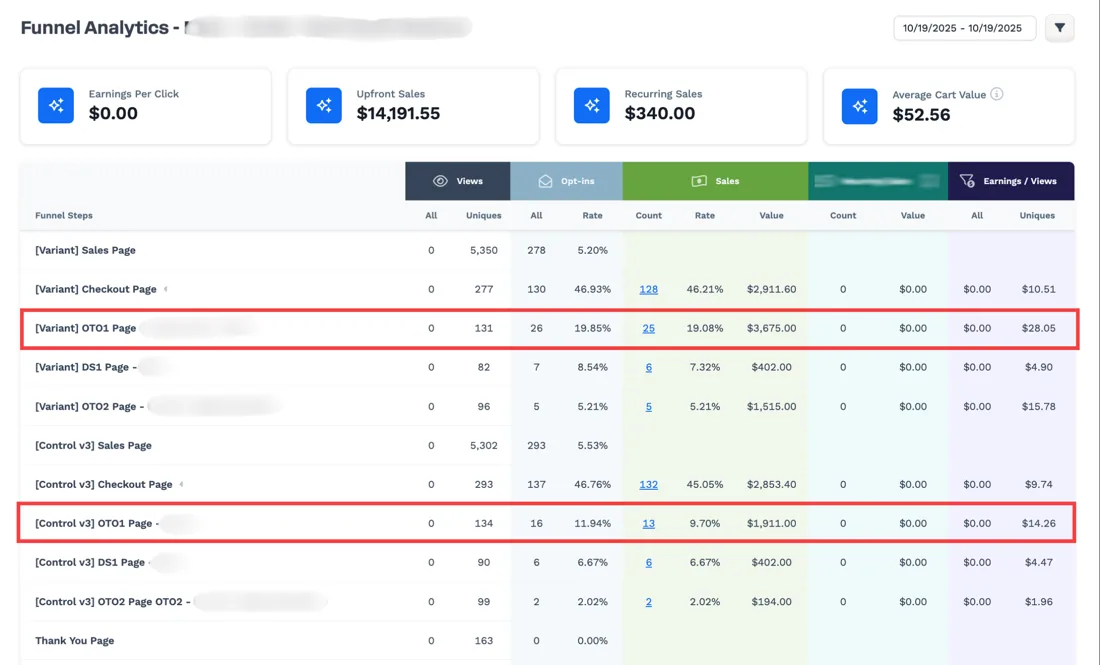Click the Thank You Page row label
Viewport: 1100px width, 665px height.
pos(74,640)
